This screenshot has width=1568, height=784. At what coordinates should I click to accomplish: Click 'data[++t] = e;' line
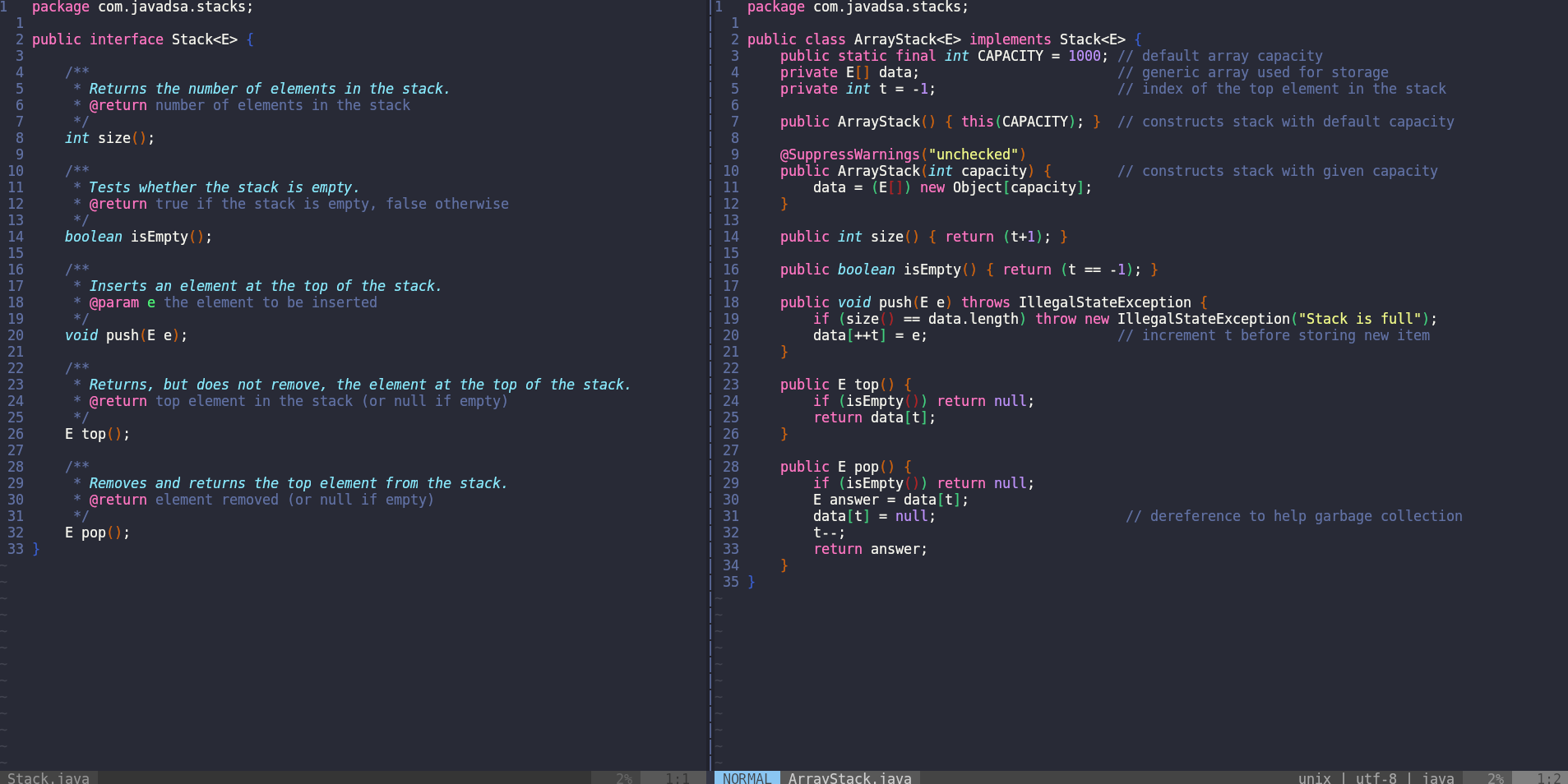click(871, 335)
